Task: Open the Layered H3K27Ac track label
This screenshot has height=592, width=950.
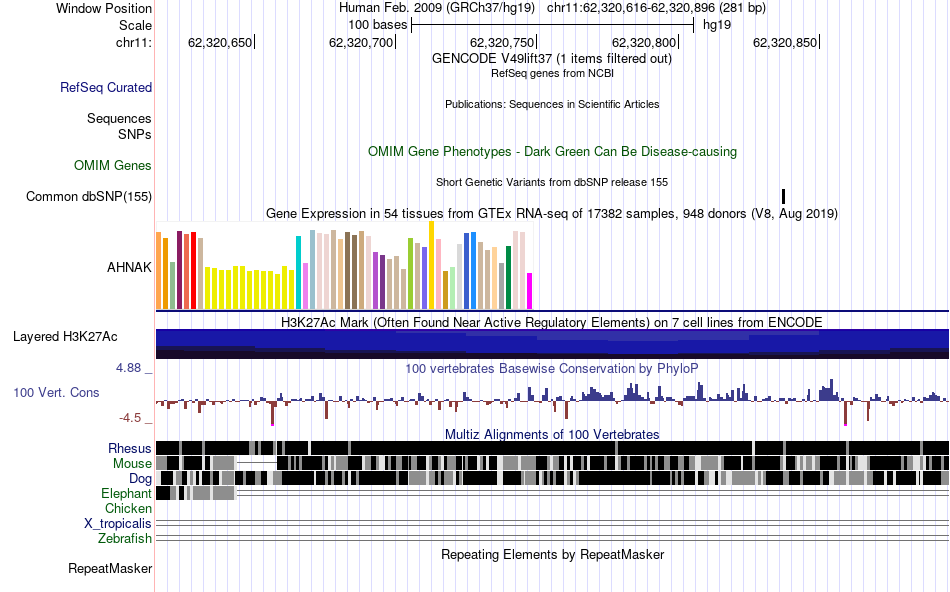Action: click(x=65, y=336)
